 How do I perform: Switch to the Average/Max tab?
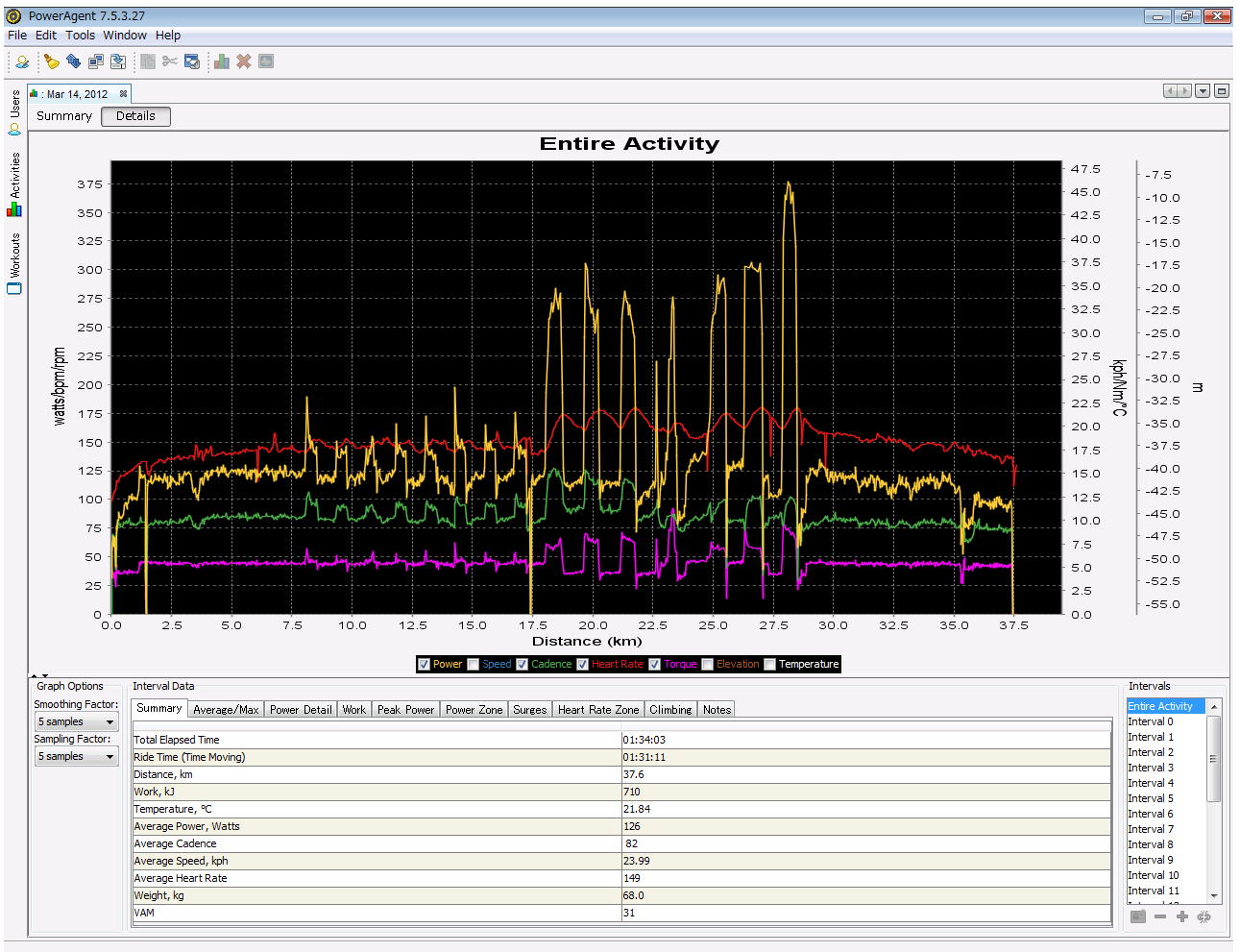pos(226,710)
